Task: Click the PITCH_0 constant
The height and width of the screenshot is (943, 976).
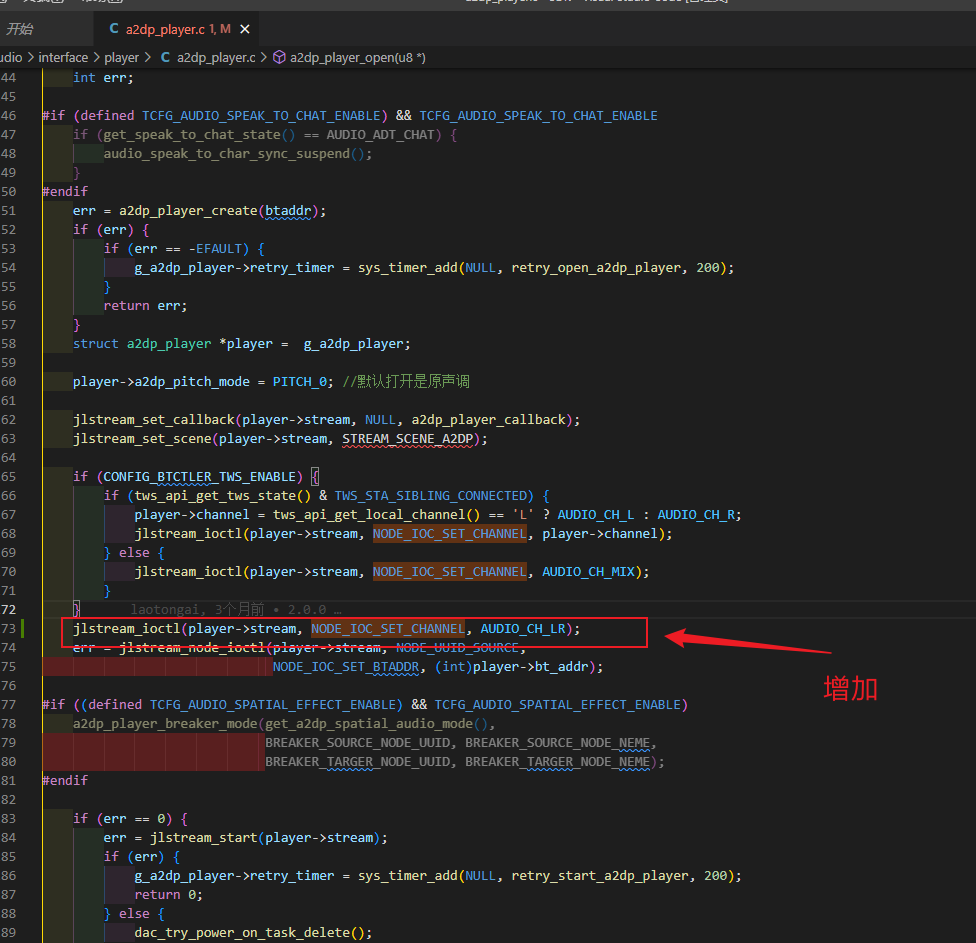Action: [x=299, y=382]
